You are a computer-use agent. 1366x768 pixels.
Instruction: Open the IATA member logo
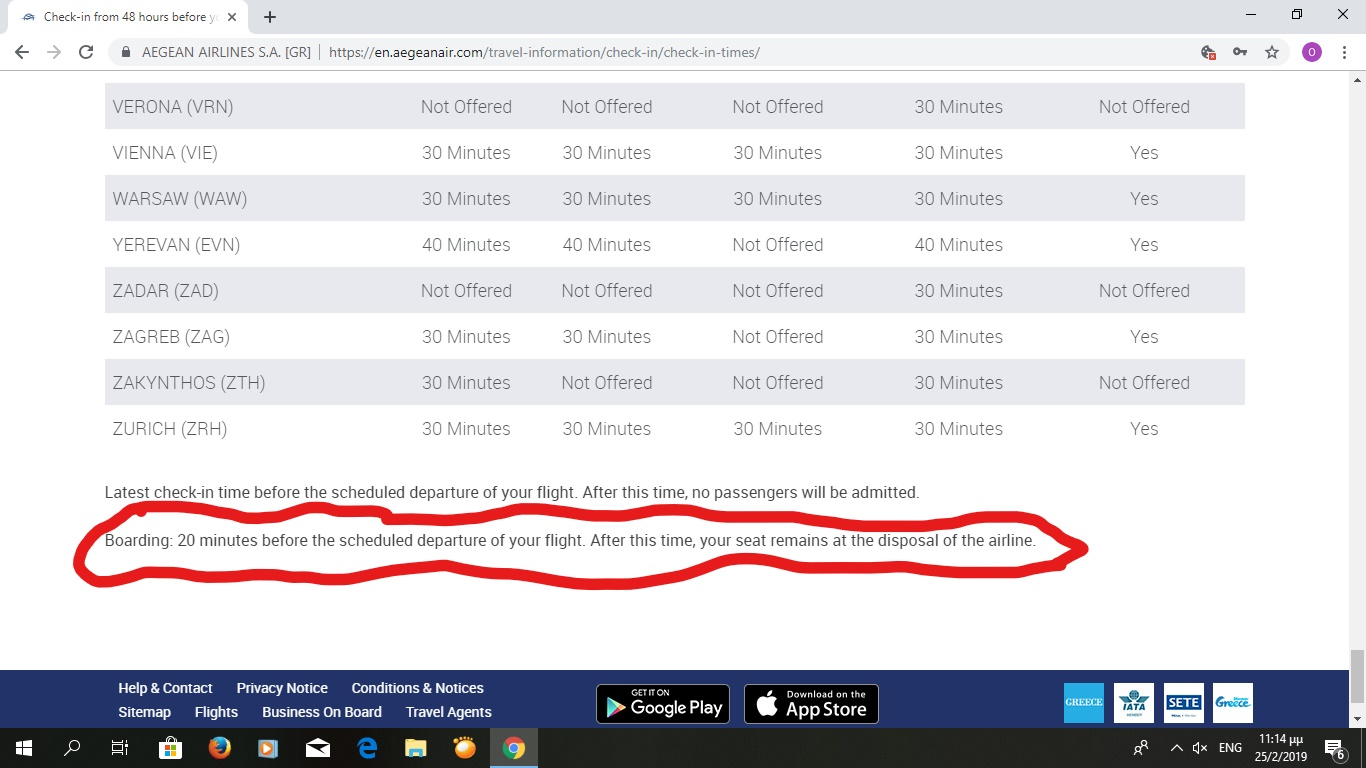[1133, 703]
